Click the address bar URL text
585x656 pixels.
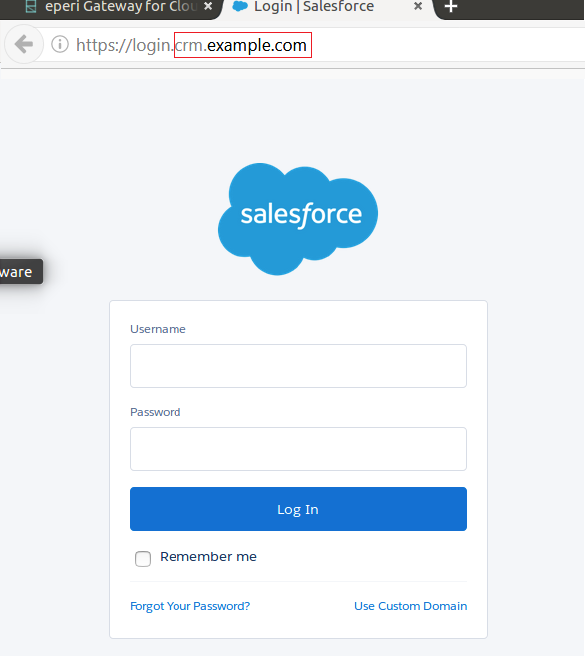pyautogui.click(x=191, y=45)
